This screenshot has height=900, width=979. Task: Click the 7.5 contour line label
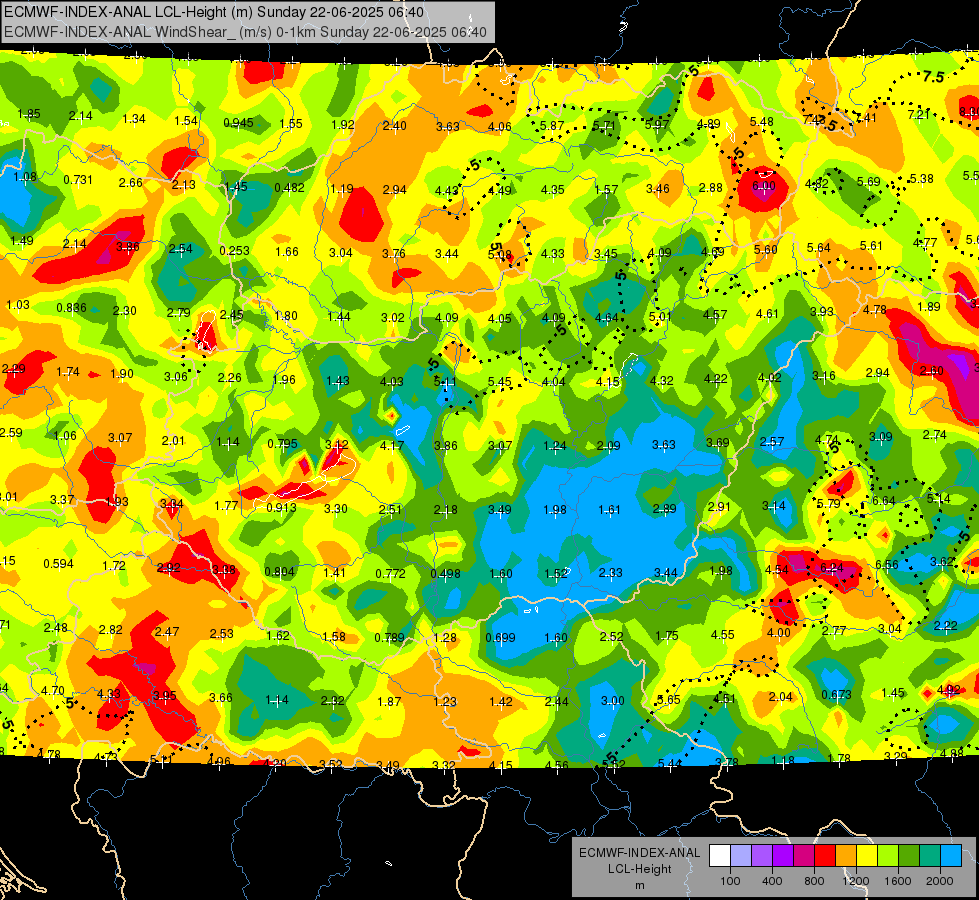(x=933, y=77)
